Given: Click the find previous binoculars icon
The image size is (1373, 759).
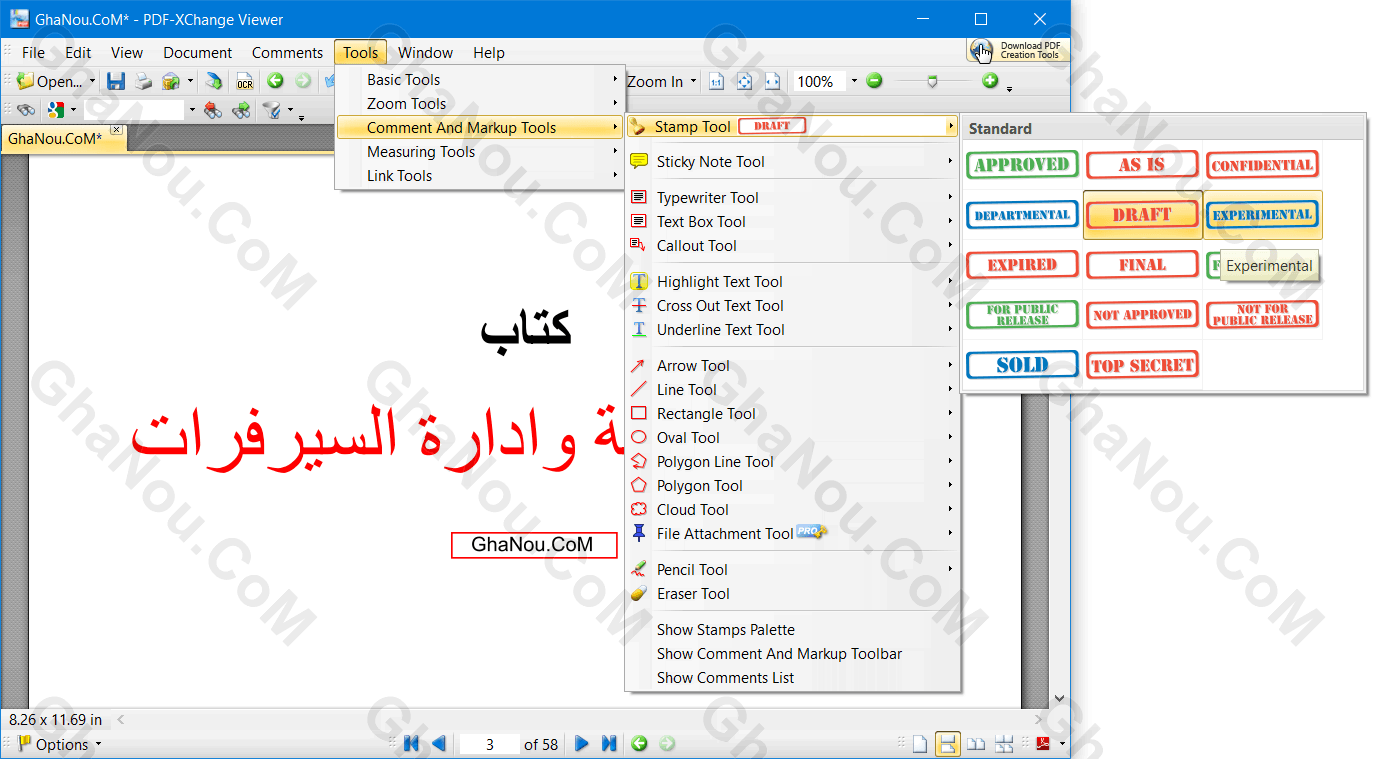Looking at the screenshot, I should 212,110.
